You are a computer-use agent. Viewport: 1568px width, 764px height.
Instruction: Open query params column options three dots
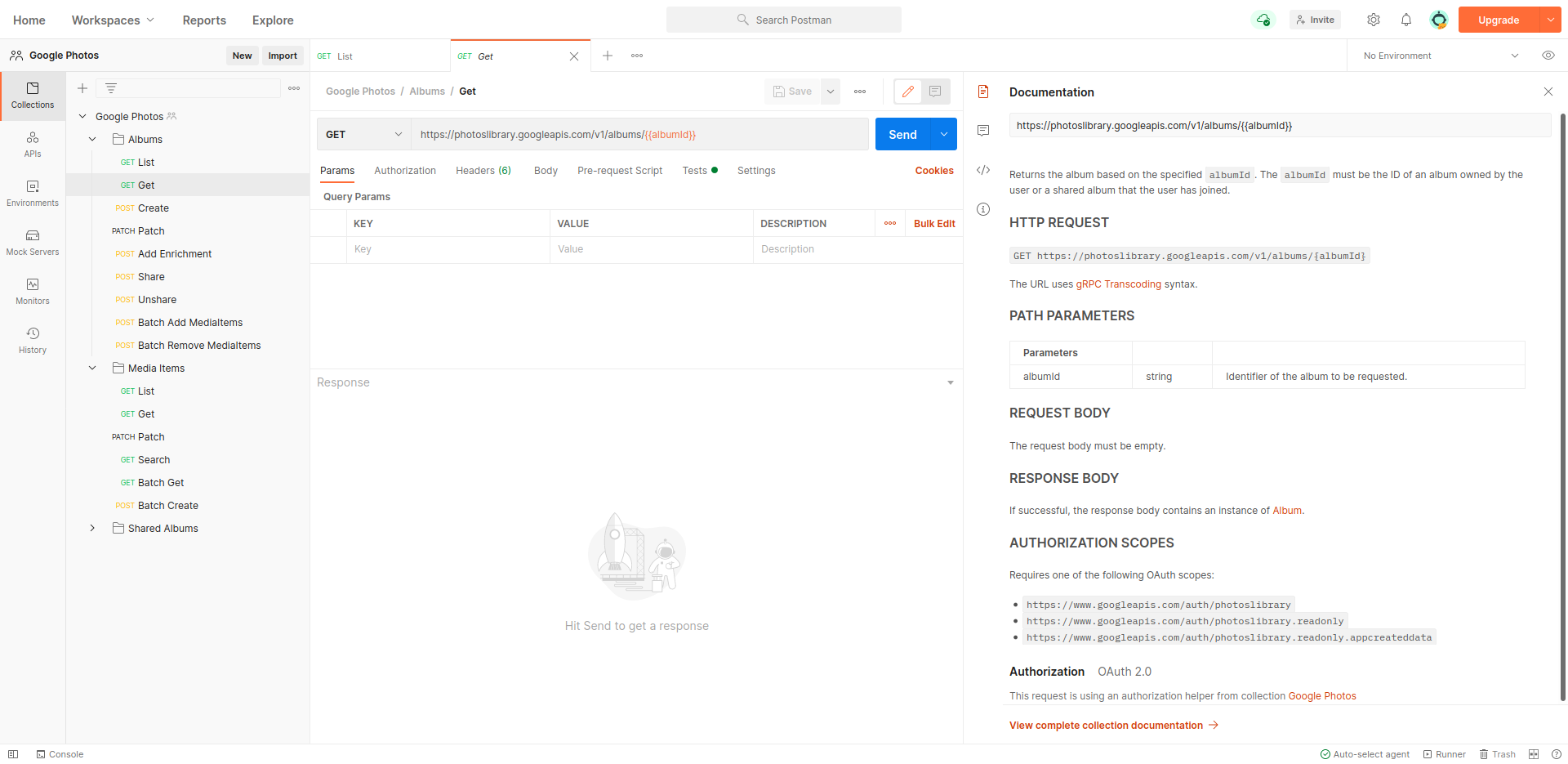(x=890, y=223)
